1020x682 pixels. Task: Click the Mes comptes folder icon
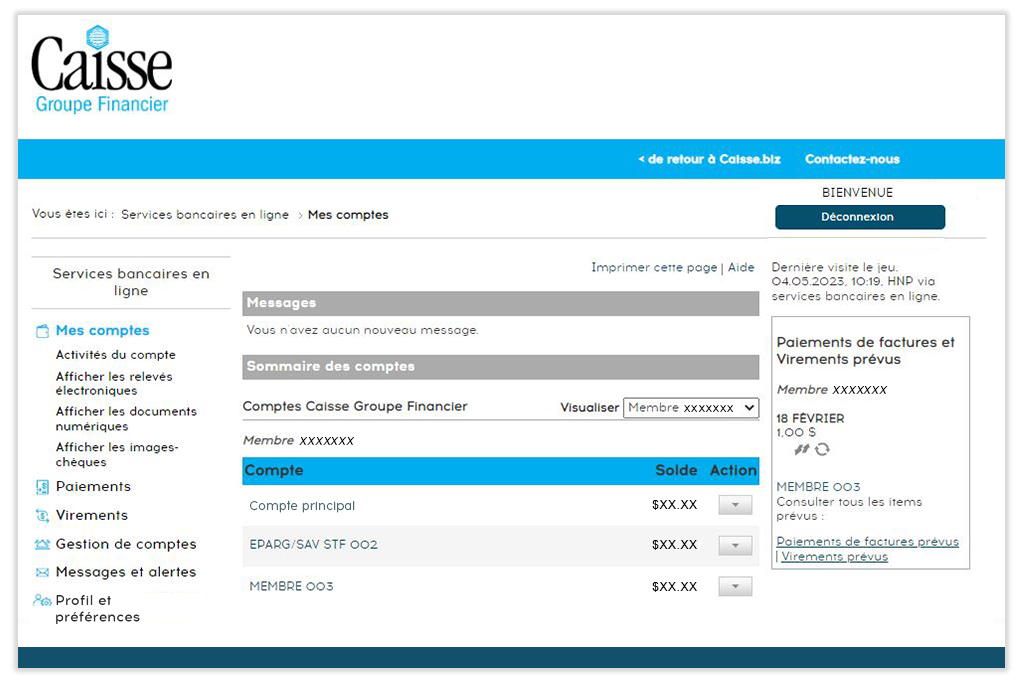coord(42,331)
